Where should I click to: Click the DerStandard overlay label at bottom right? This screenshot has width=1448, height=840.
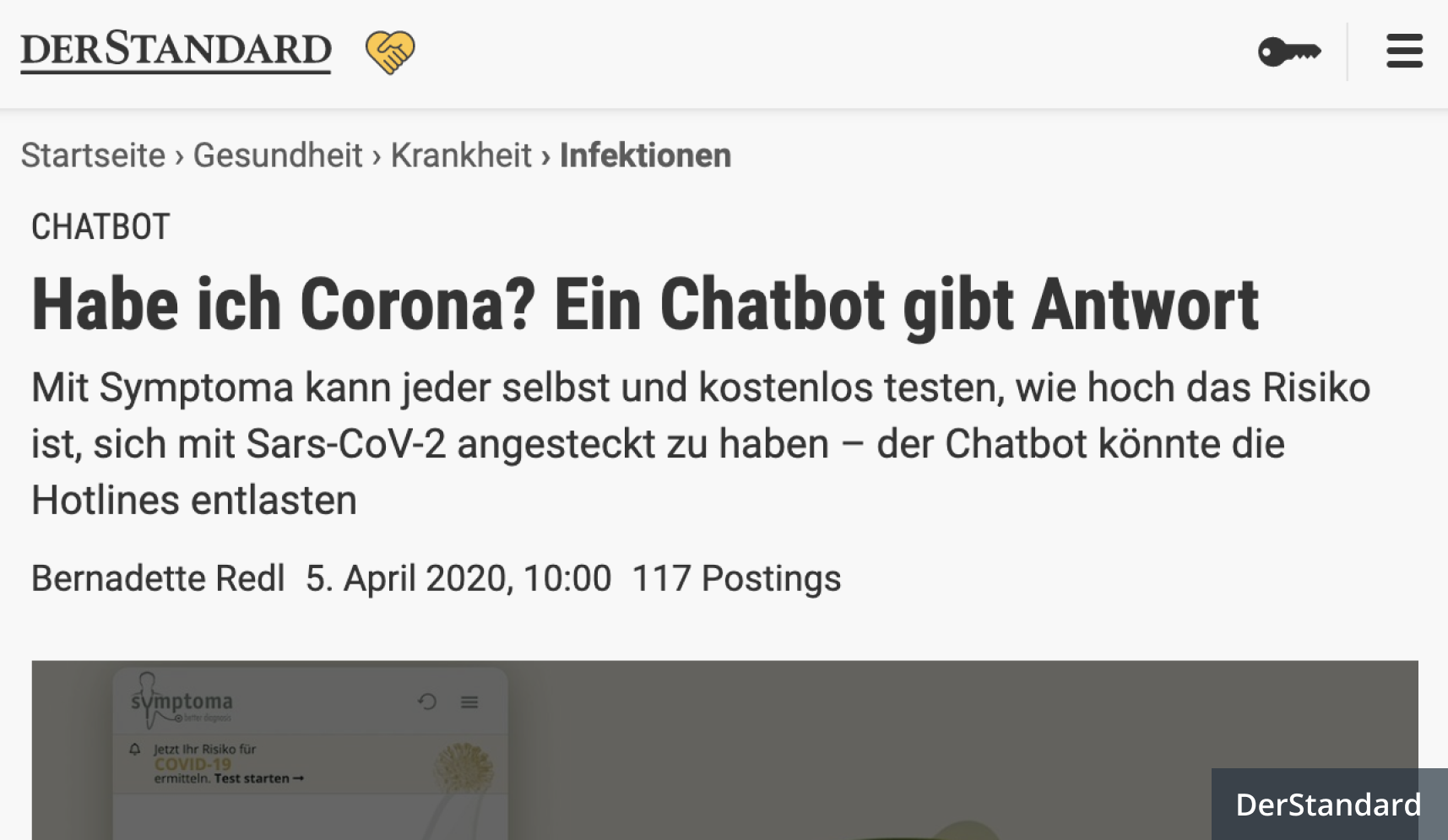(1329, 804)
